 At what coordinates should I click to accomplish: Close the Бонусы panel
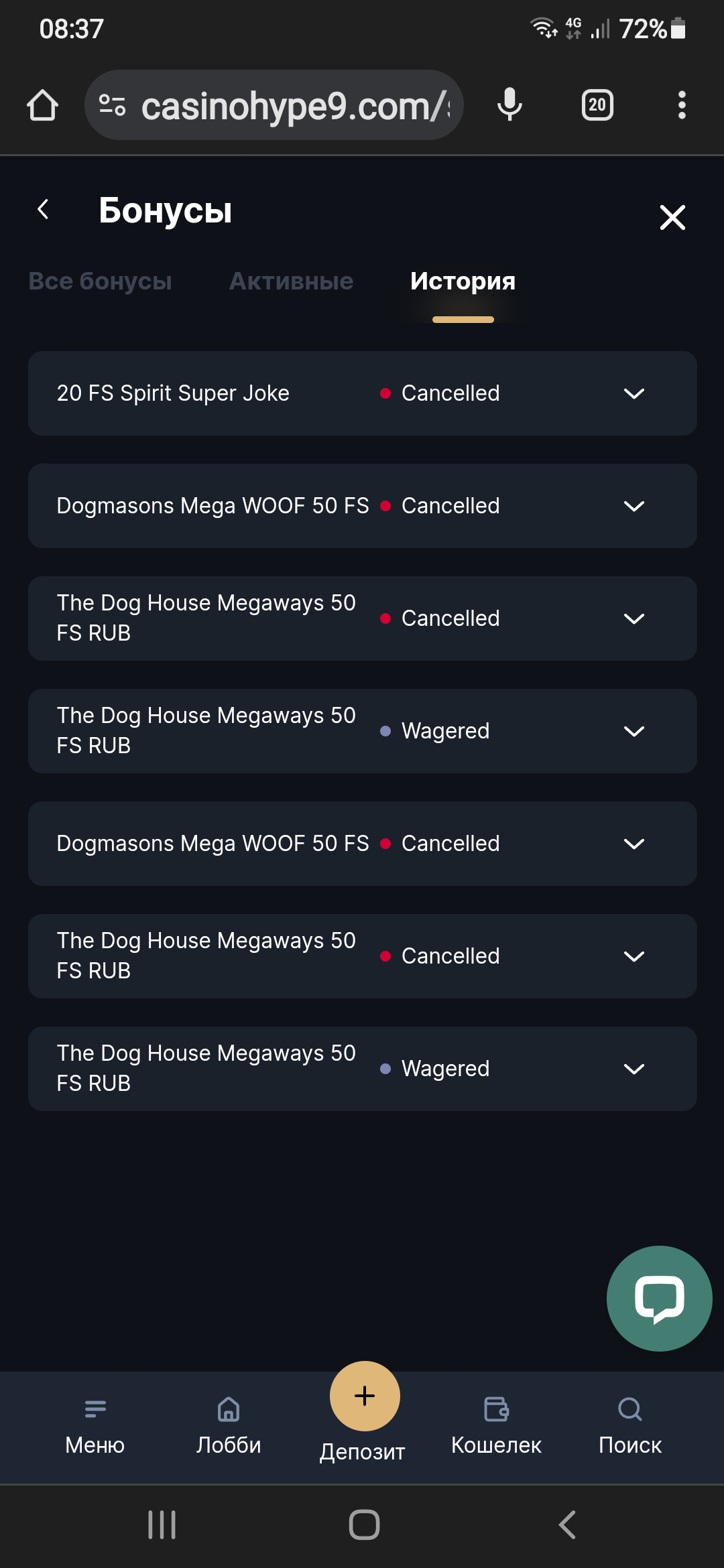672,217
